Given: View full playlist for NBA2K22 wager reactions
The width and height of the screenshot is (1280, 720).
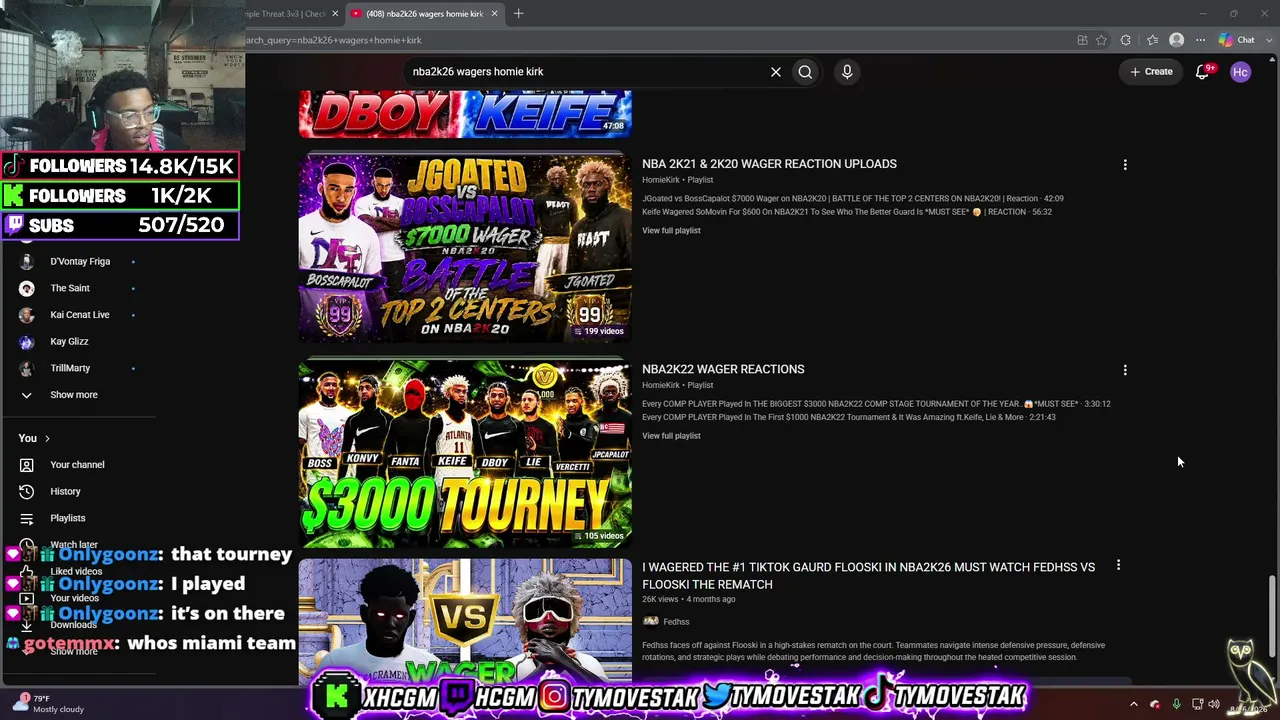Looking at the screenshot, I should pyautogui.click(x=671, y=436).
